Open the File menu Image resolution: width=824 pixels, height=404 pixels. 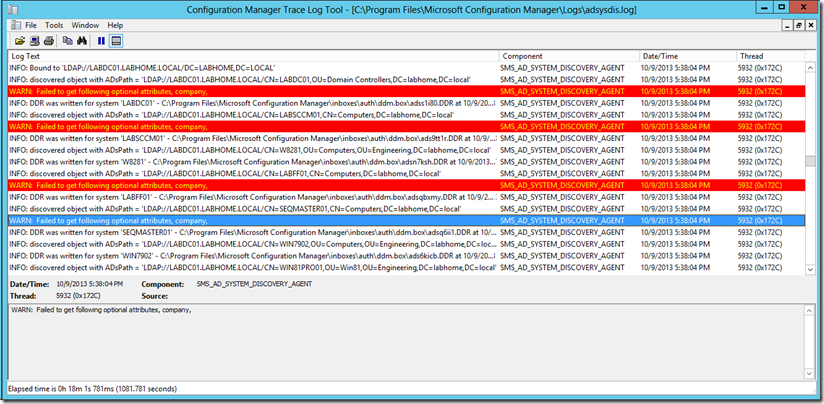(x=31, y=25)
